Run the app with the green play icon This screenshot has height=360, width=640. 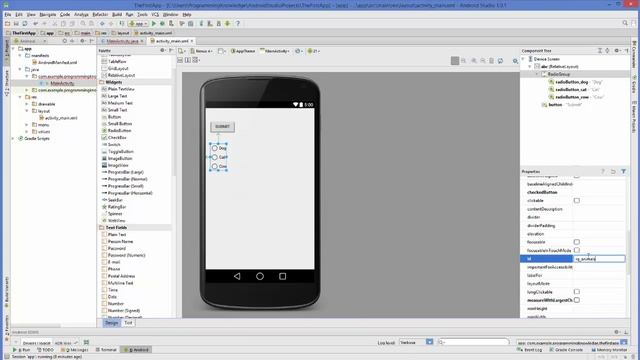pyautogui.click(x=154, y=24)
